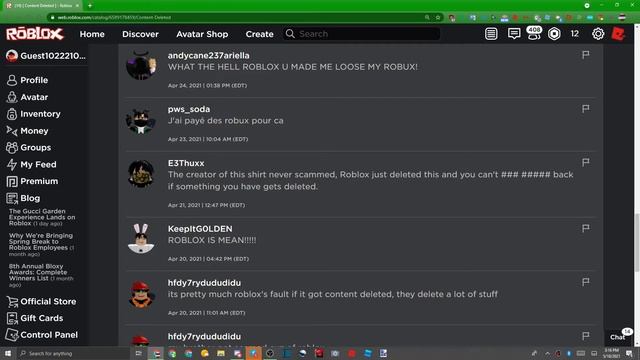The width and height of the screenshot is (640, 360).
Task: Open E3Thuxx's avatar thumbnail
Action: (x=141, y=173)
